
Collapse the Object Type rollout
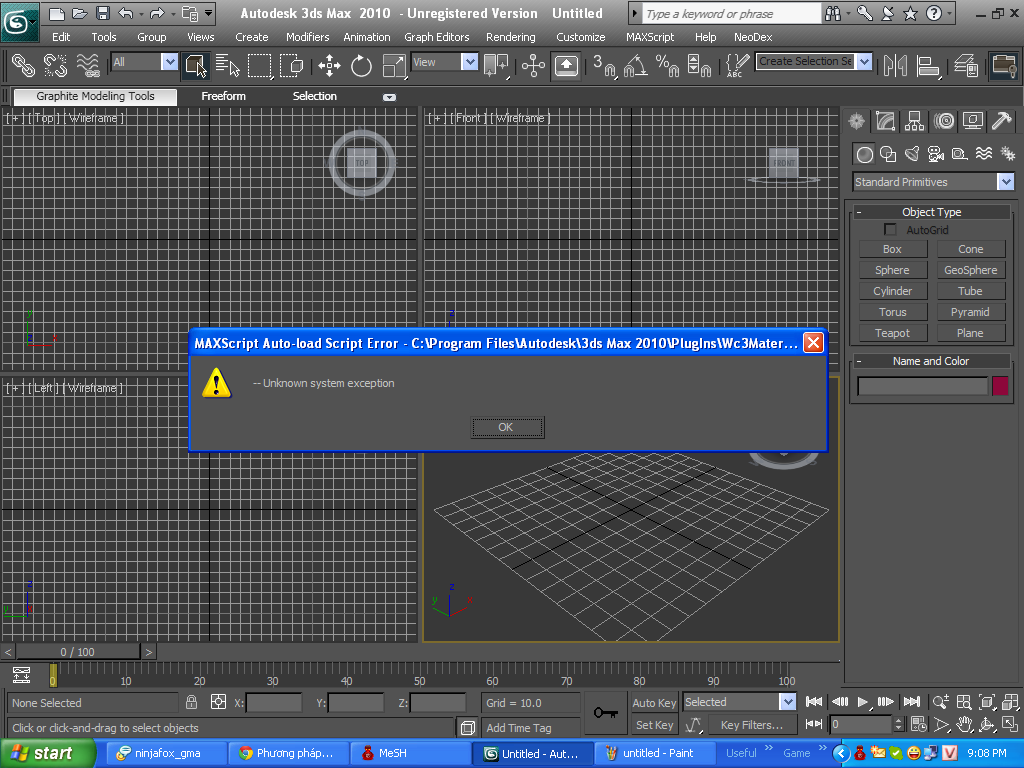click(931, 212)
